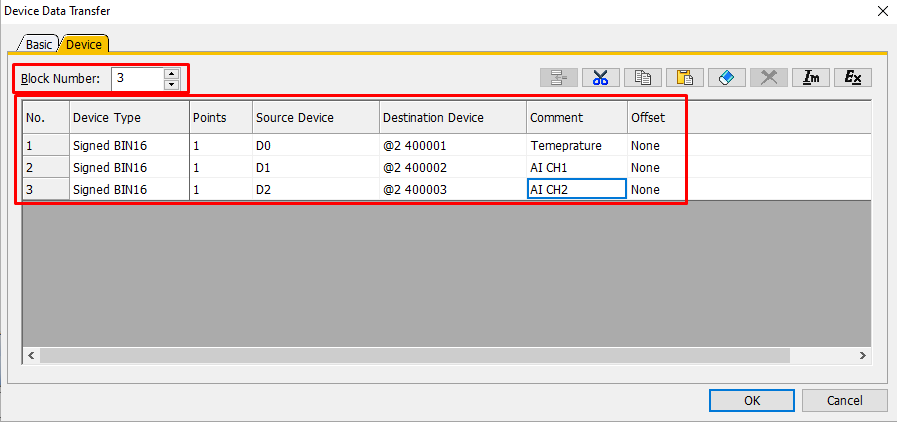This screenshot has width=897, height=422.
Task: Close the Device Data Transfer dialog
Action: tap(882, 11)
